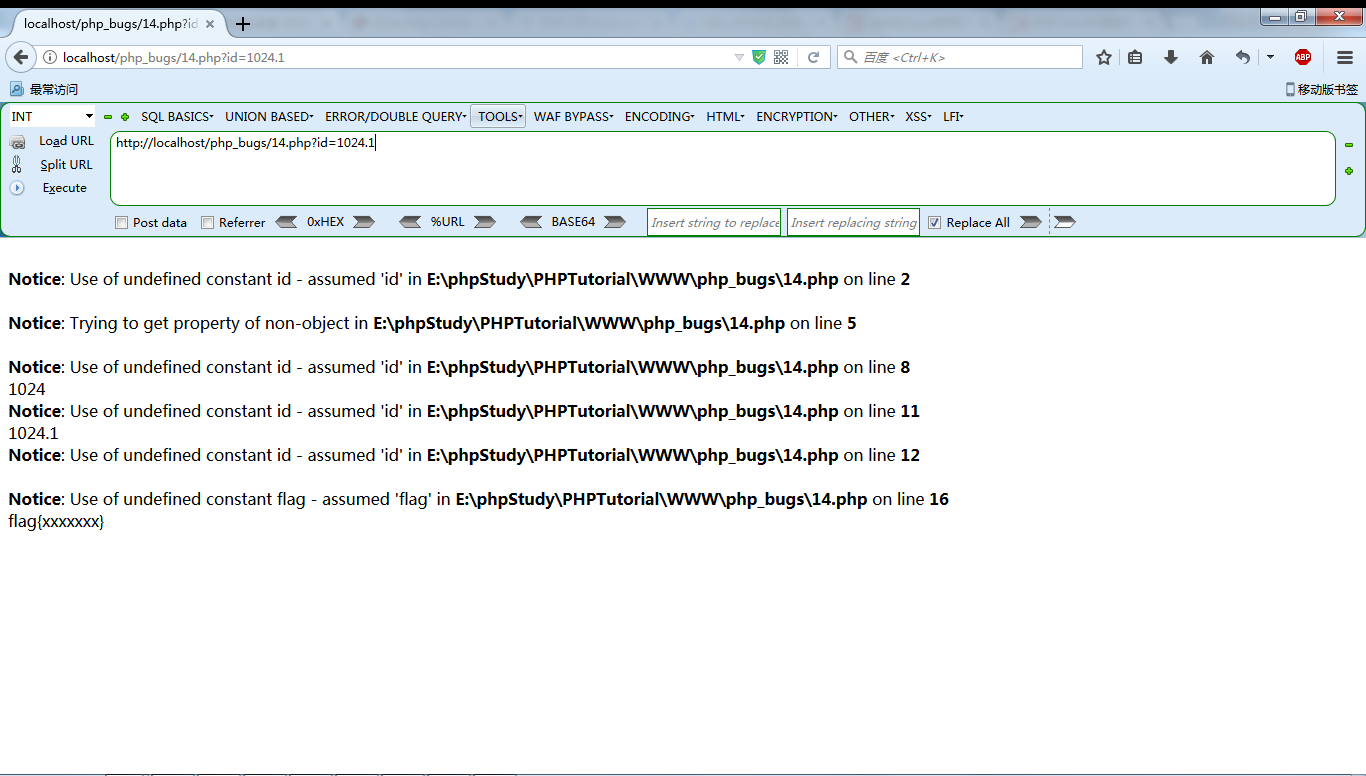This screenshot has height=776, width=1366.
Task: Enable the Post data checkbox
Action: (122, 223)
